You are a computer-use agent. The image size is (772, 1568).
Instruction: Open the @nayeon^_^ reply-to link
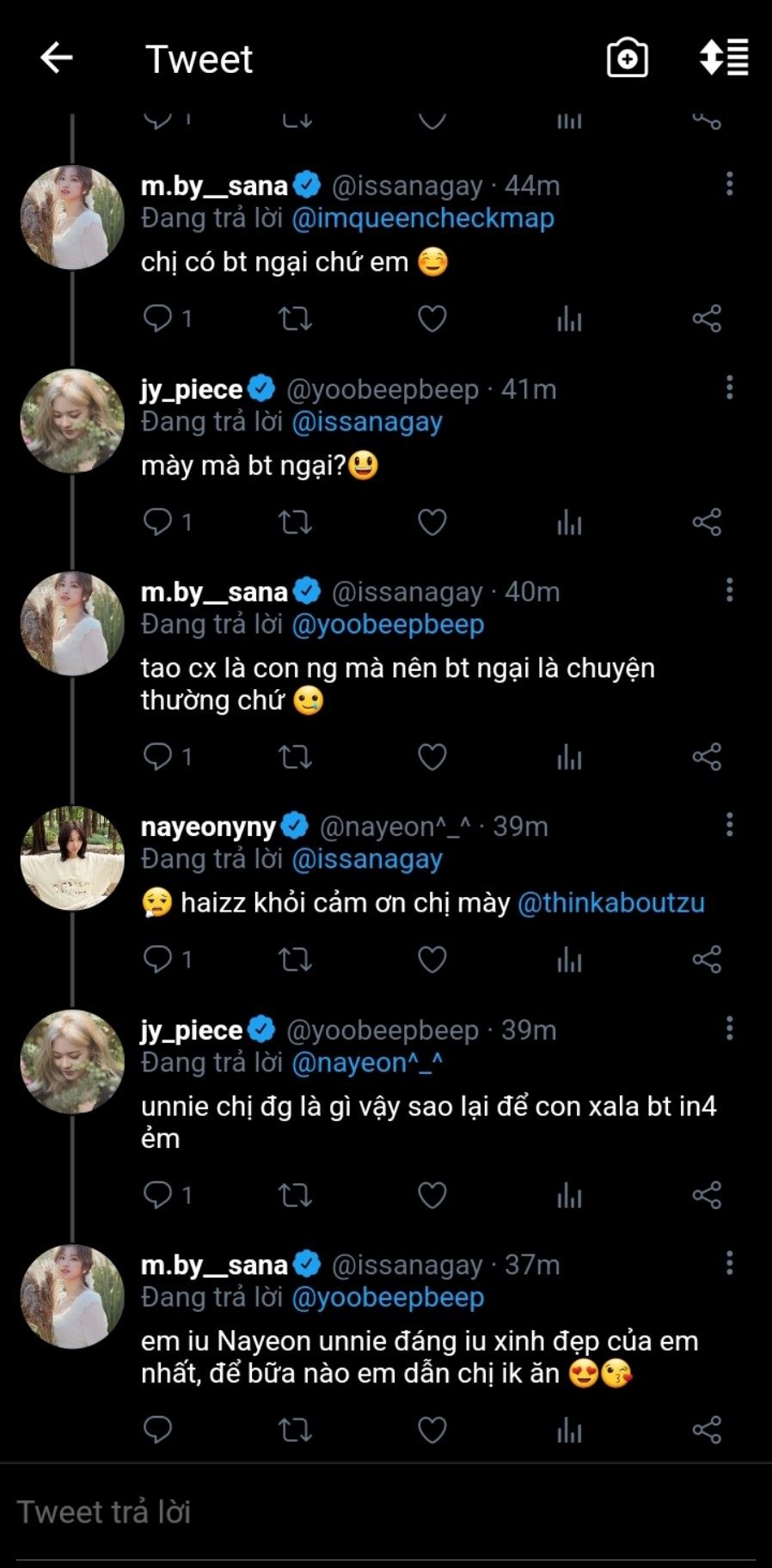[367, 1063]
